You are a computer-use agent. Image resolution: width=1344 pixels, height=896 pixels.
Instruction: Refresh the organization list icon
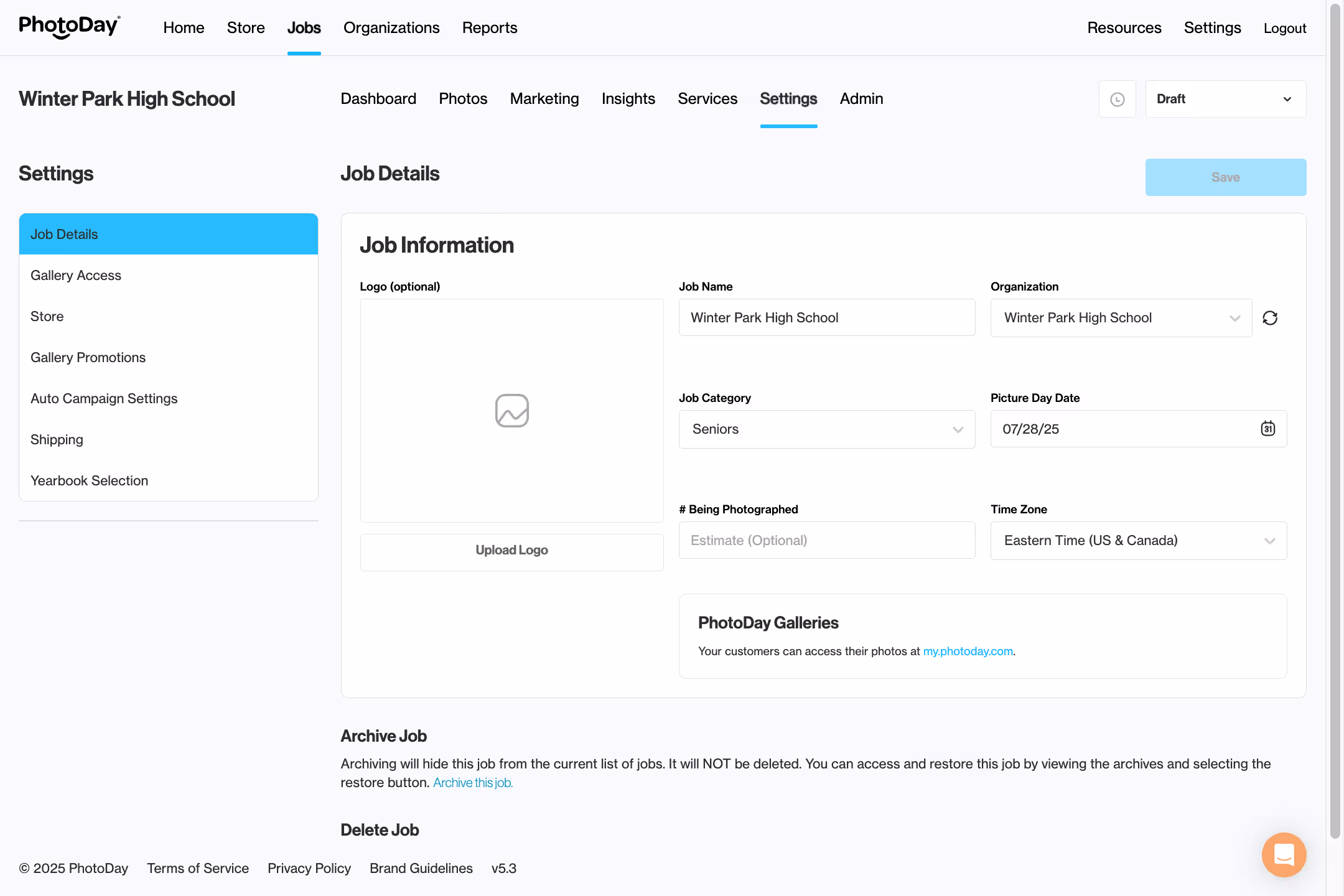point(1270,318)
